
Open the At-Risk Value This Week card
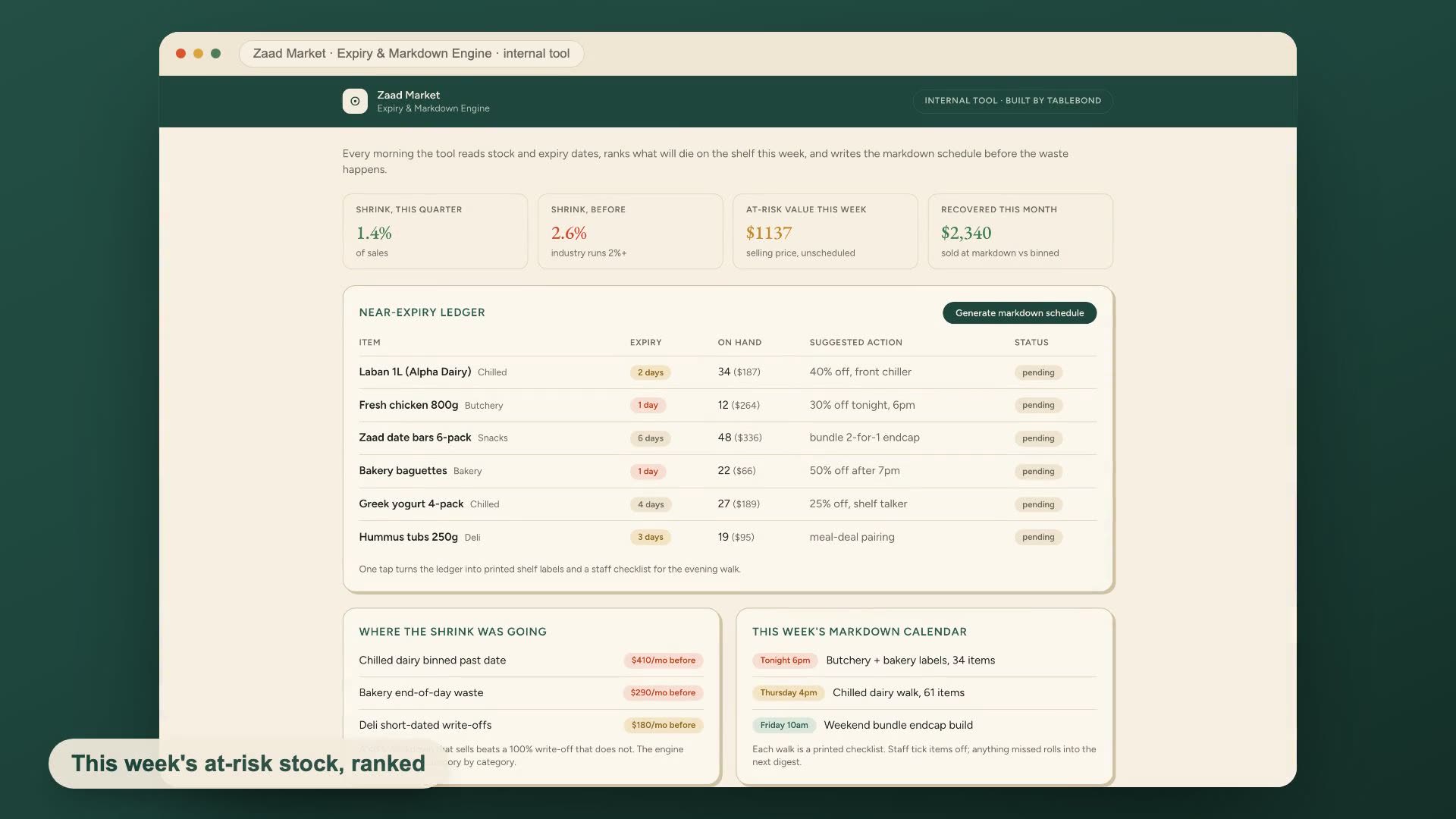point(825,231)
